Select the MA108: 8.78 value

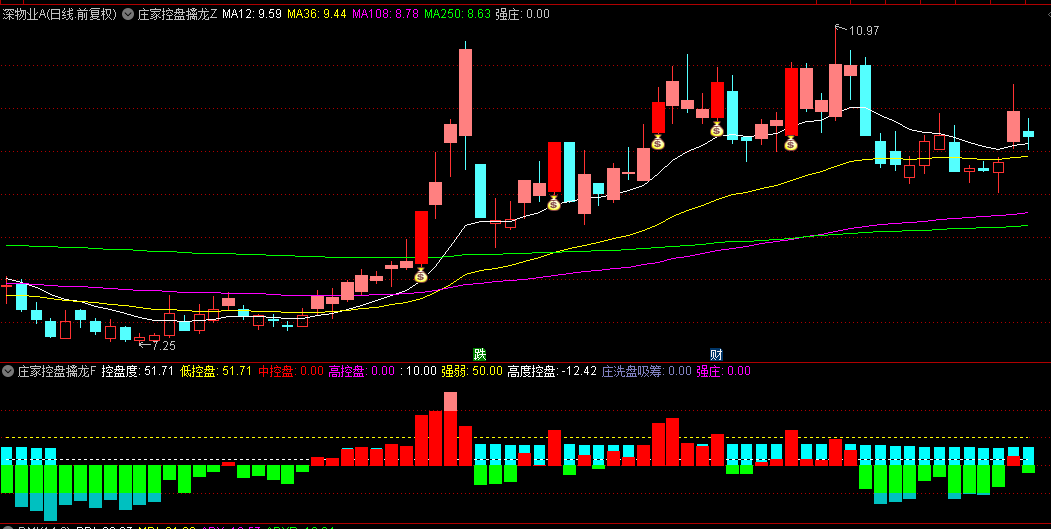[x=385, y=13]
